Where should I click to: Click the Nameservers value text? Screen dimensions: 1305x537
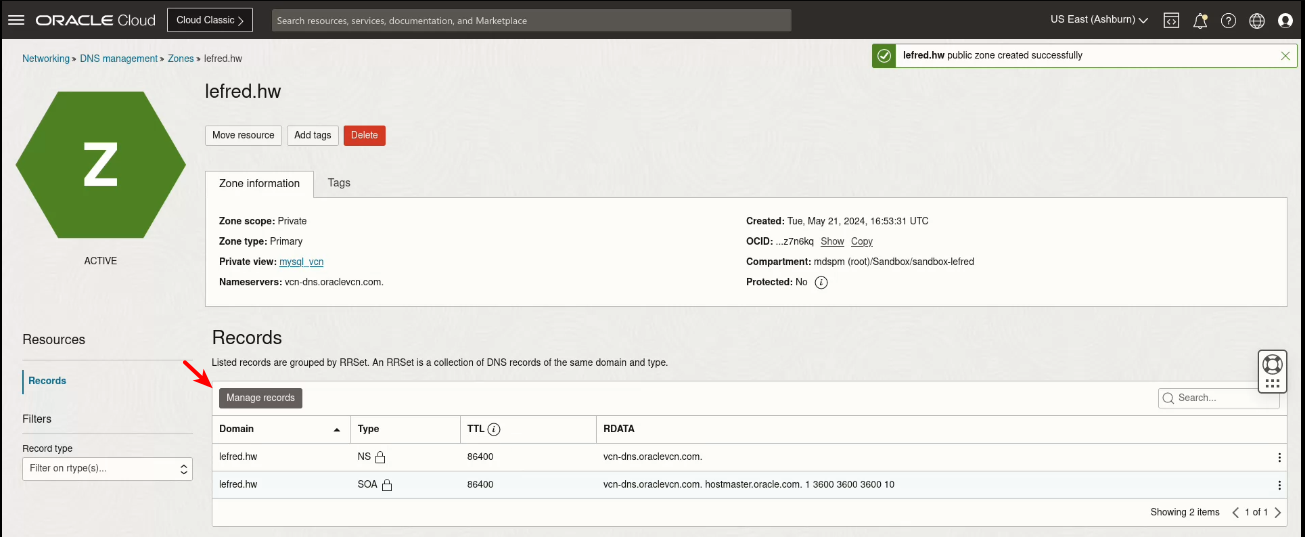334,282
